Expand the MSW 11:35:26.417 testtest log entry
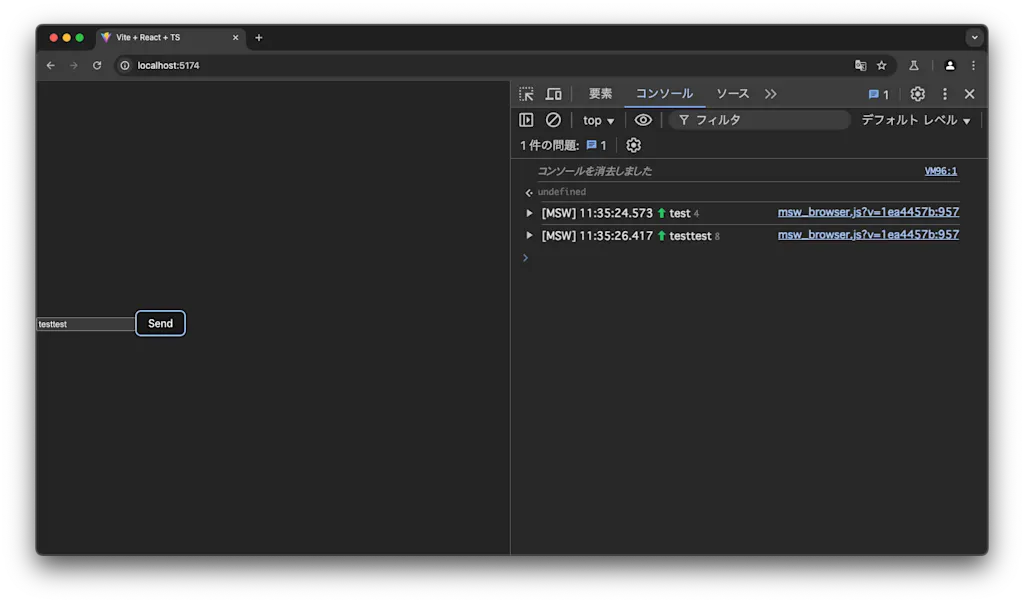 [x=529, y=235]
